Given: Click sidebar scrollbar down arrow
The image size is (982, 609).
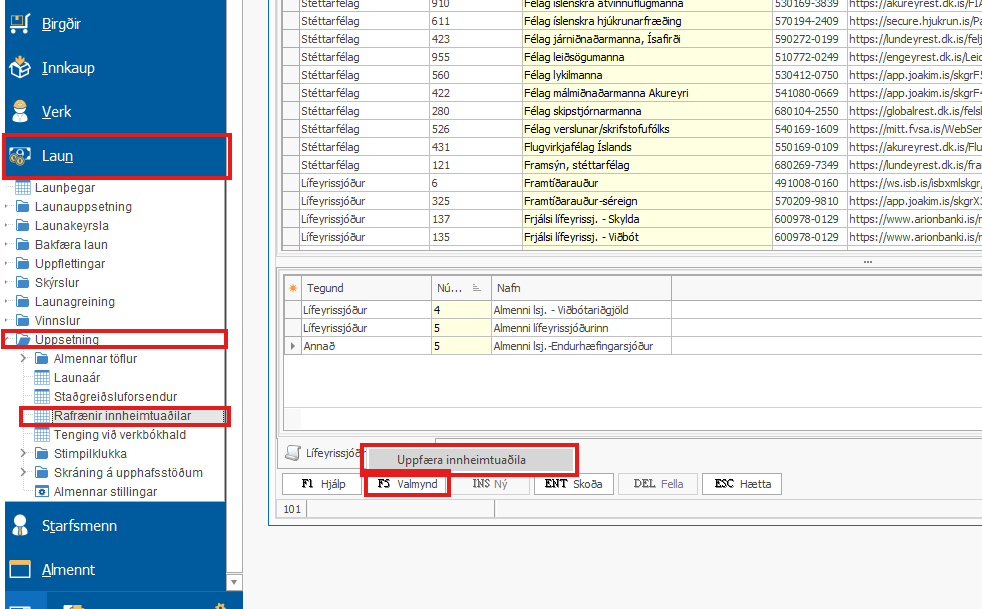Looking at the screenshot, I should 235,581.
